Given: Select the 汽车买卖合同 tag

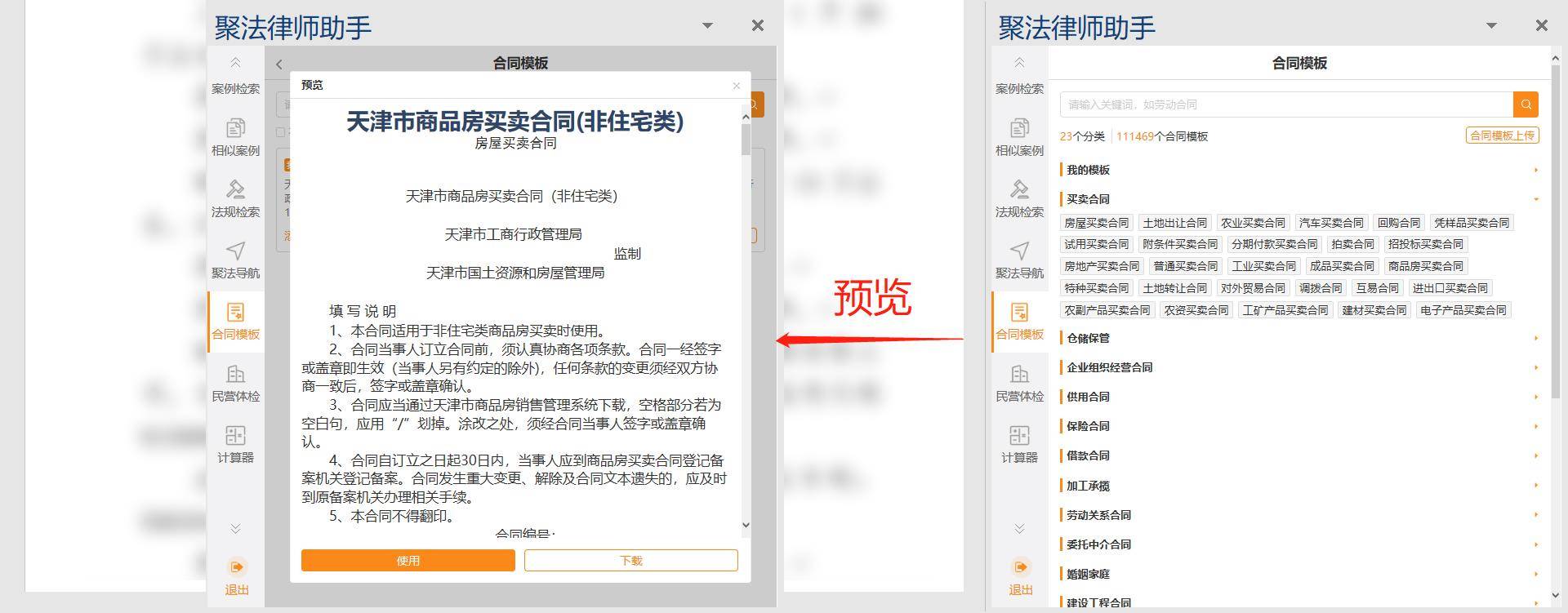Looking at the screenshot, I should pyautogui.click(x=1331, y=223).
